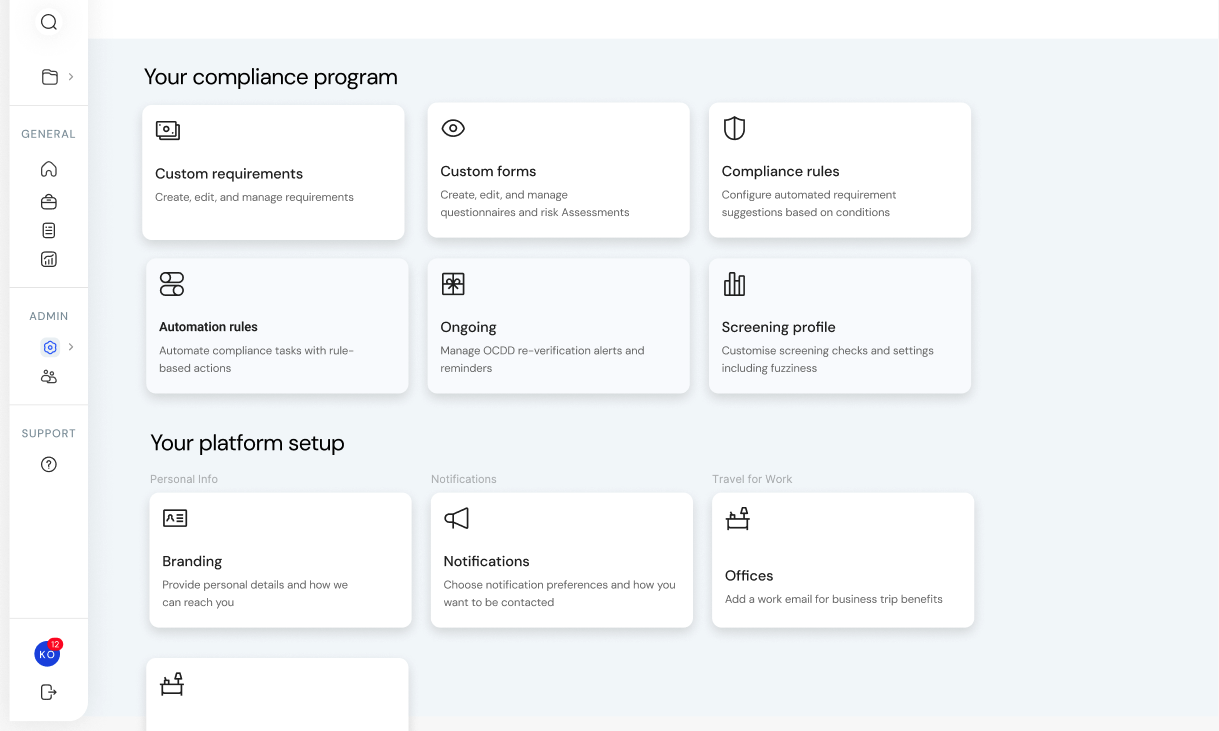Select the Offices desk icon
This screenshot has height=731, width=1219.
(x=737, y=518)
